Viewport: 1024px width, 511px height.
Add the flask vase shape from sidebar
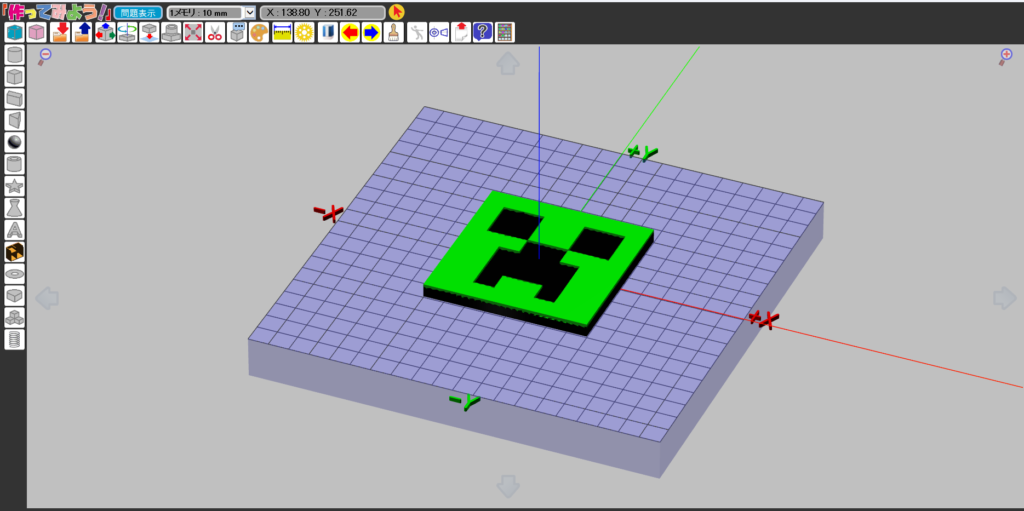point(14,208)
